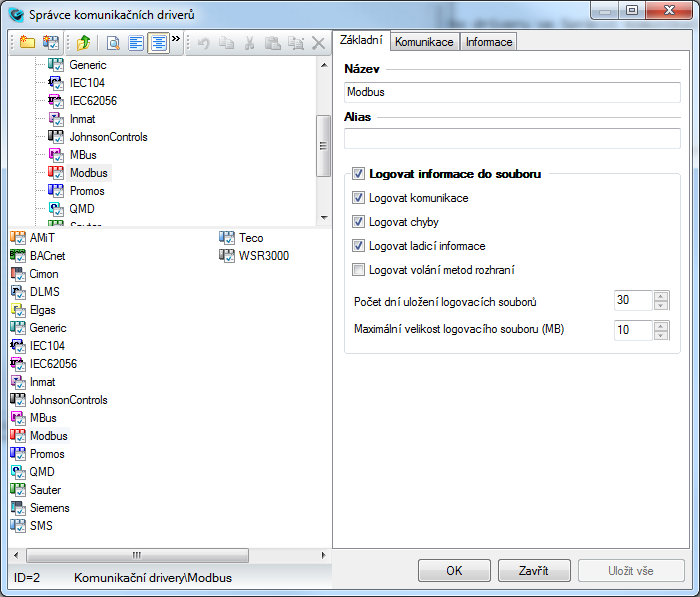Click the Zavřít button

pyautogui.click(x=534, y=571)
